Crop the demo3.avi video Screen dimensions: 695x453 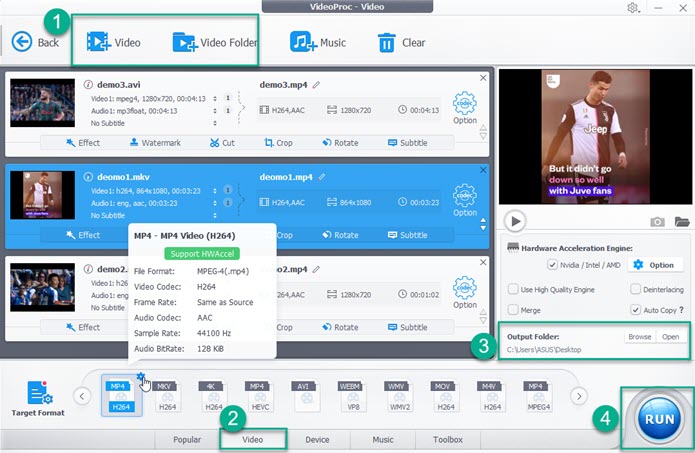[278, 143]
